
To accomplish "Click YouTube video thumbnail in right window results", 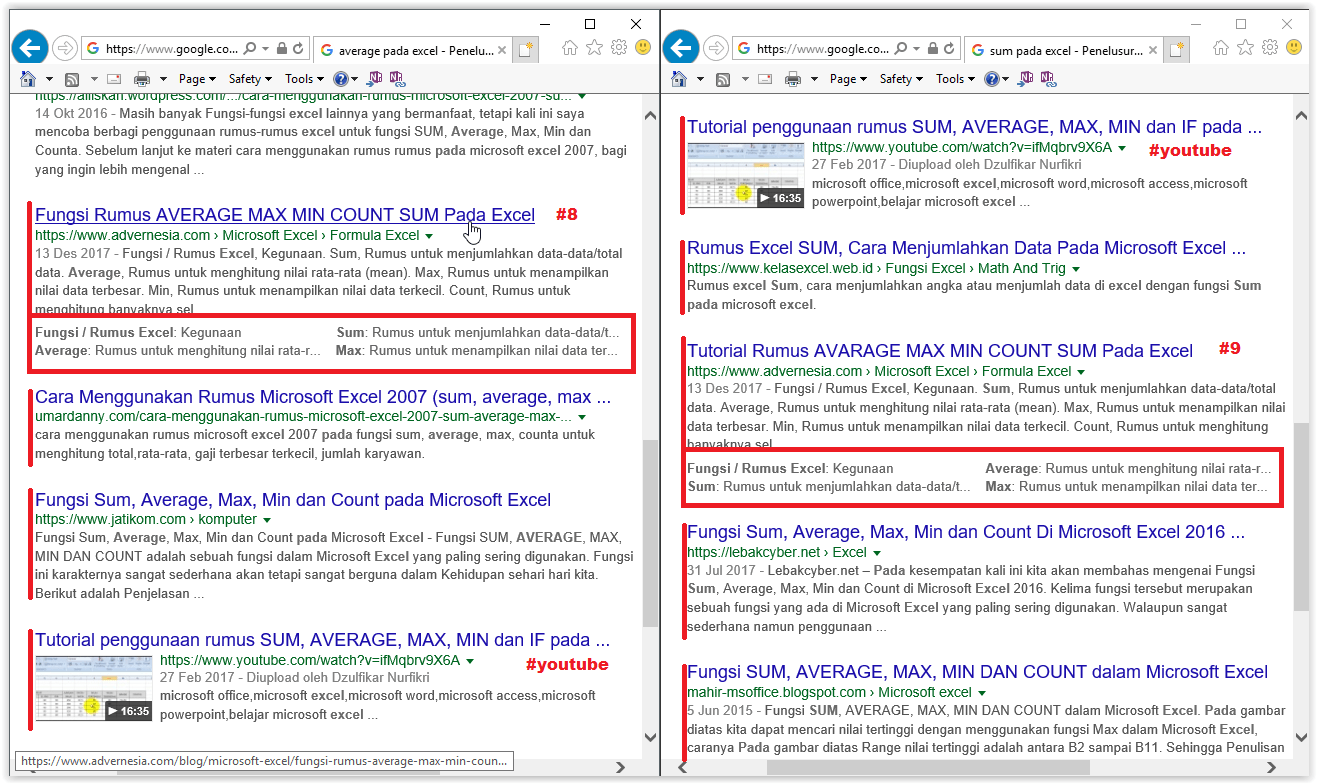I will pos(746,176).
